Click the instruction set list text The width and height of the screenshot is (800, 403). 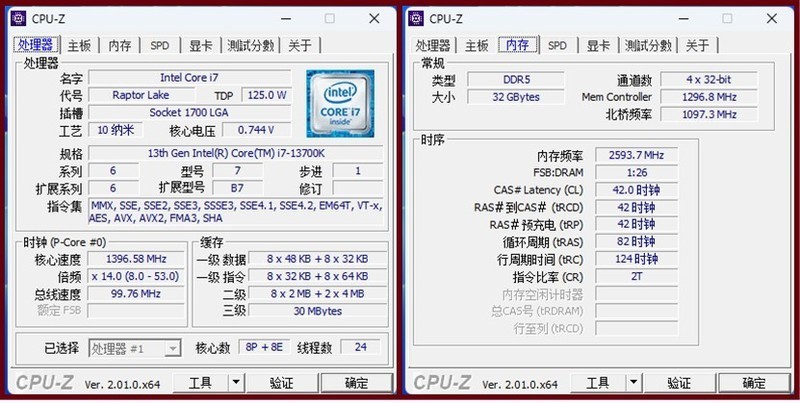(x=235, y=212)
